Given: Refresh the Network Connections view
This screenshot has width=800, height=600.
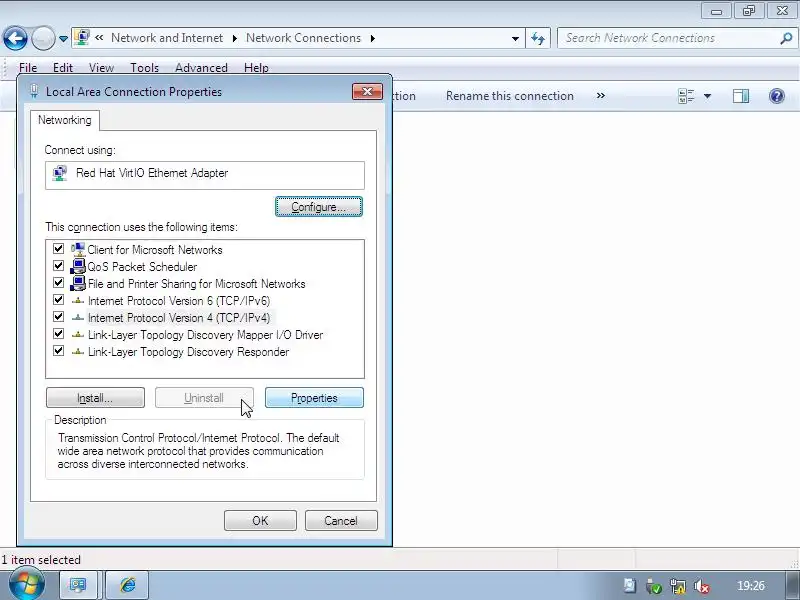Looking at the screenshot, I should (x=538, y=38).
